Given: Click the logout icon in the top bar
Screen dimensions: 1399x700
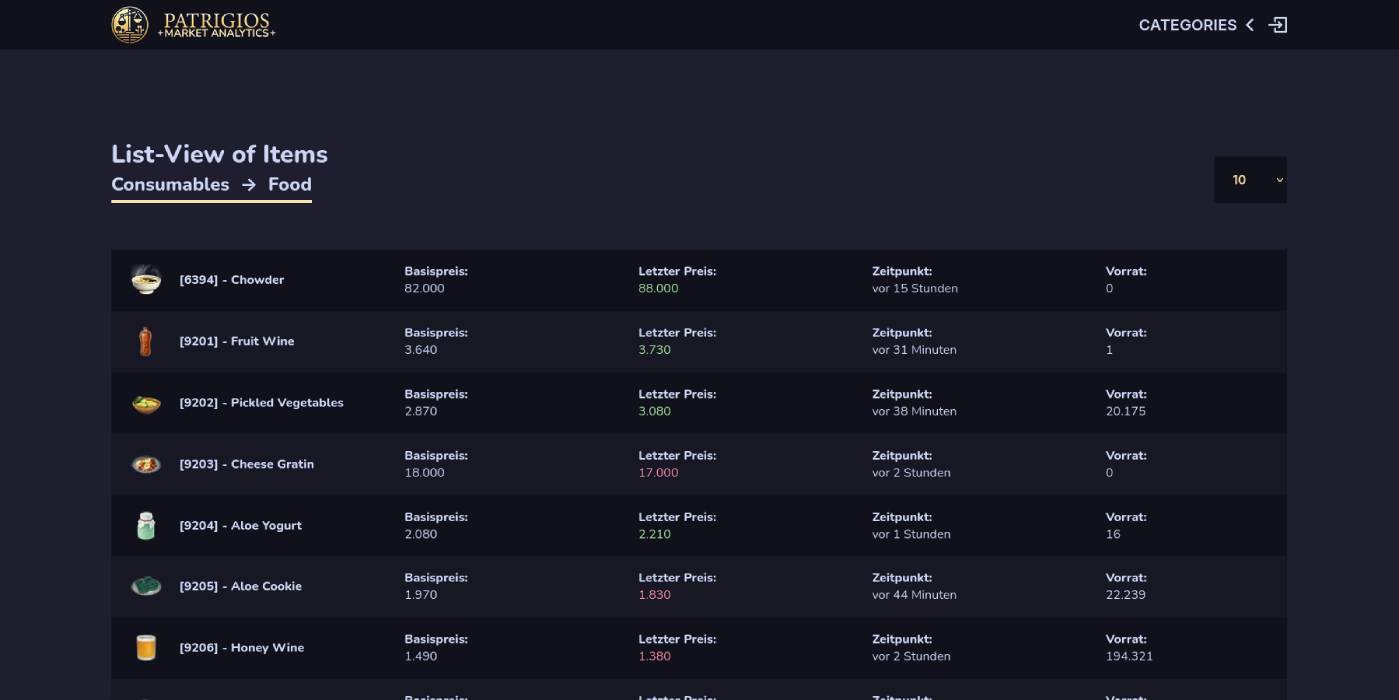Looking at the screenshot, I should coord(1280,24).
